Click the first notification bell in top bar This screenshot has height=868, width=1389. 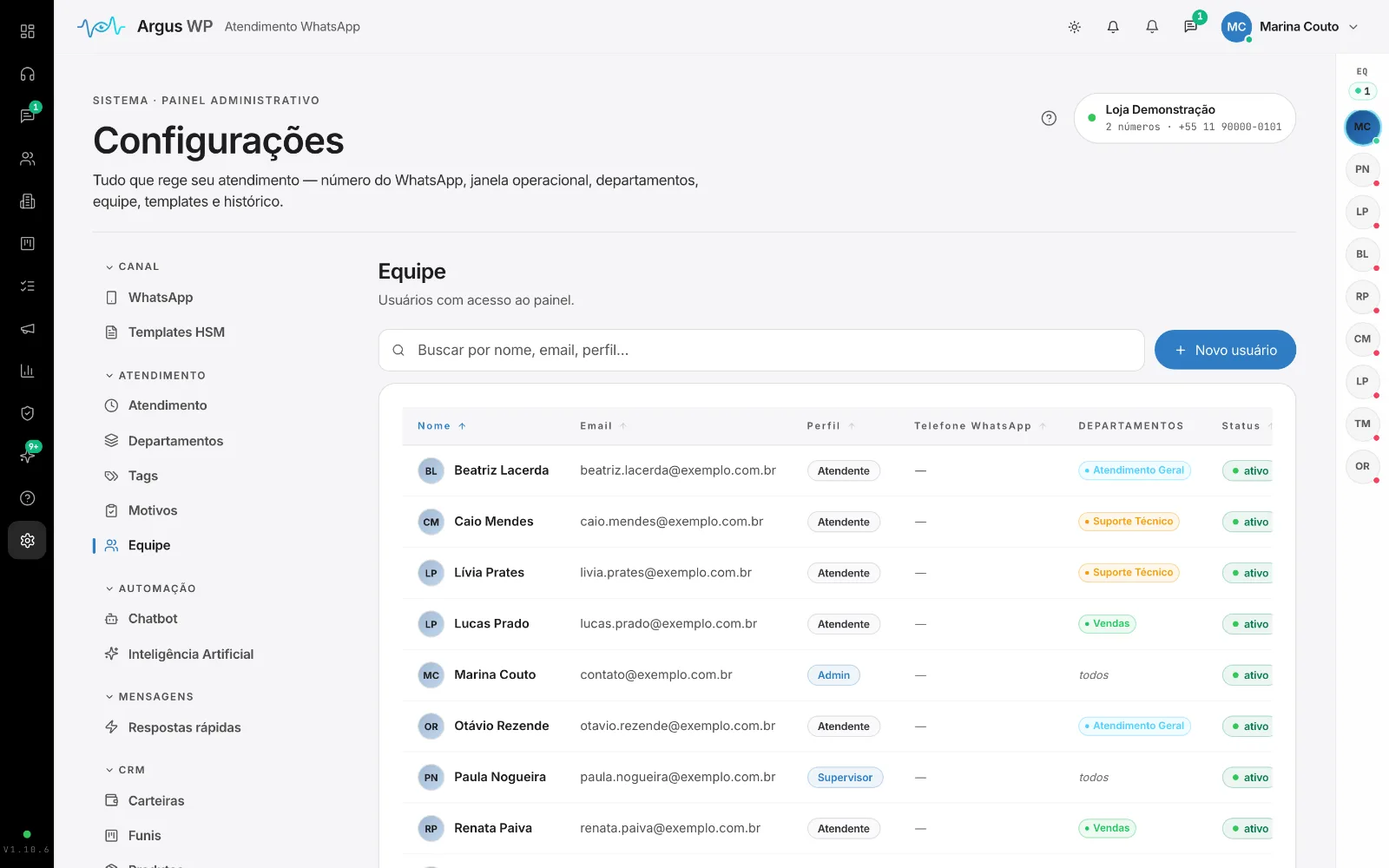point(1113,27)
